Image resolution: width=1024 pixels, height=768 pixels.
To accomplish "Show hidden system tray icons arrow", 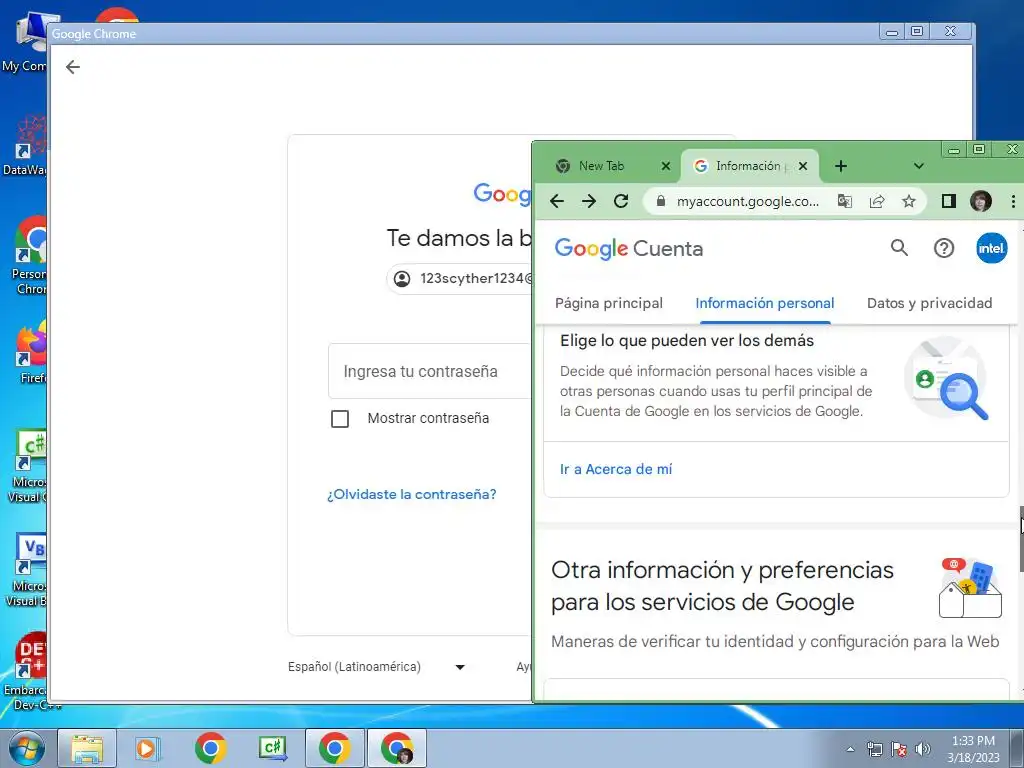I will (x=850, y=749).
